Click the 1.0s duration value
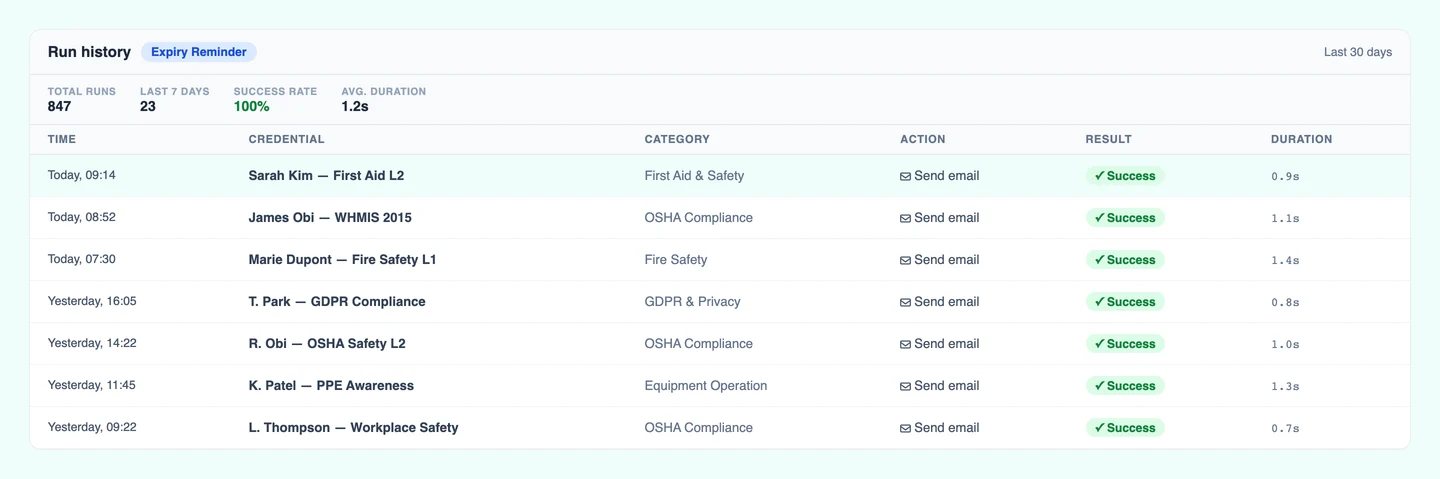 pyautogui.click(x=1285, y=344)
